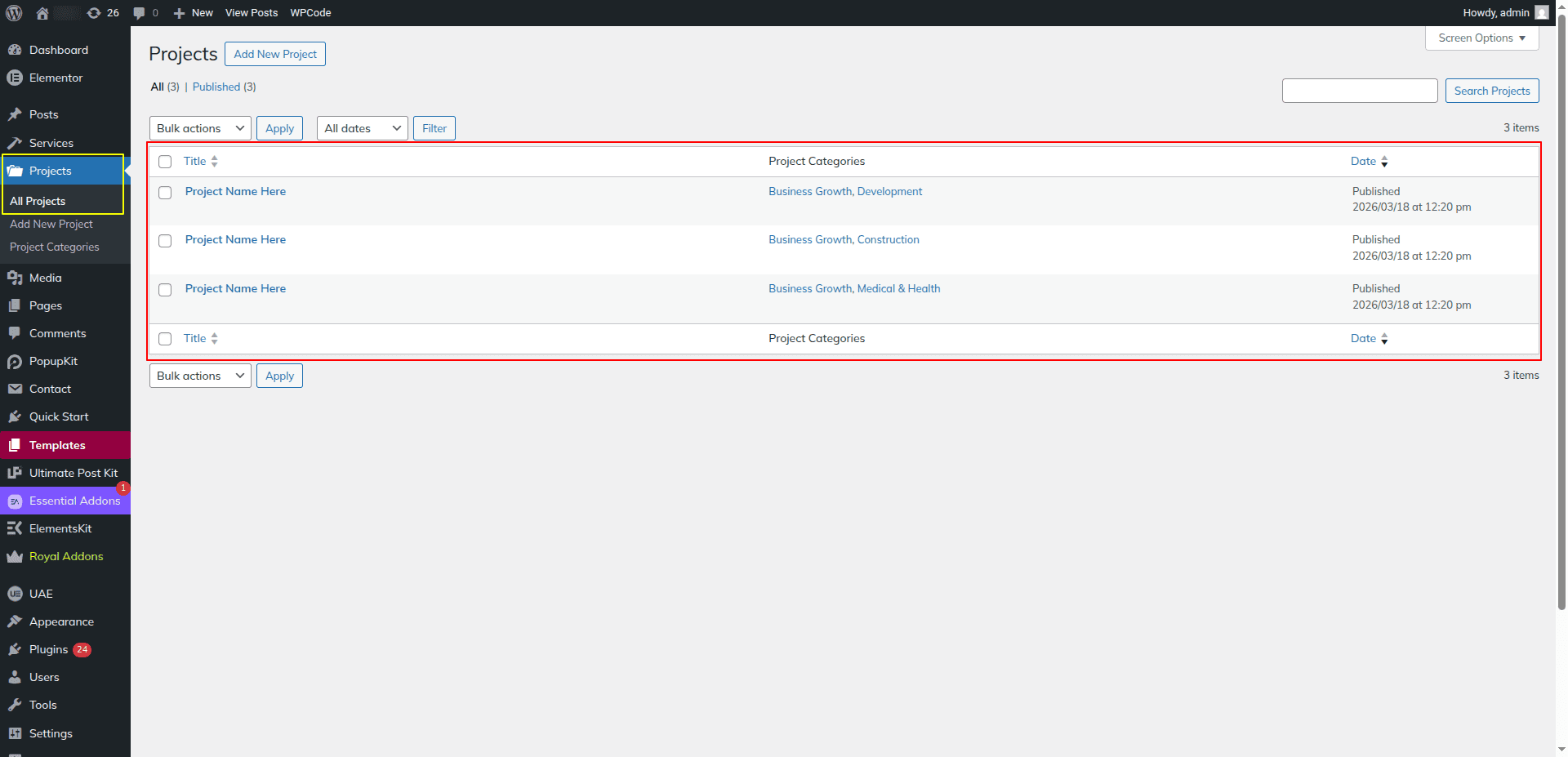Open the WordPress logo menu
The height and width of the screenshot is (757, 1568).
[14, 13]
